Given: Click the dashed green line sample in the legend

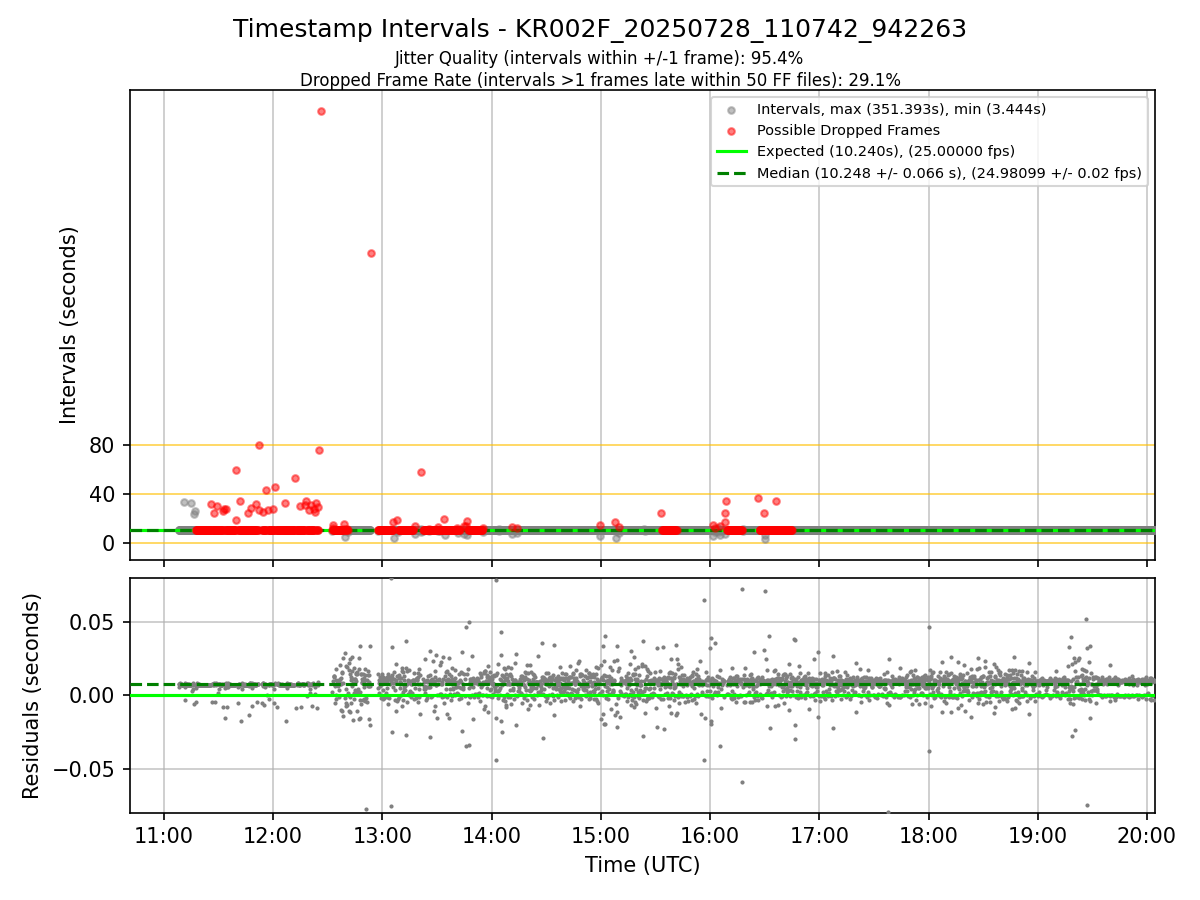Looking at the screenshot, I should click(732, 173).
